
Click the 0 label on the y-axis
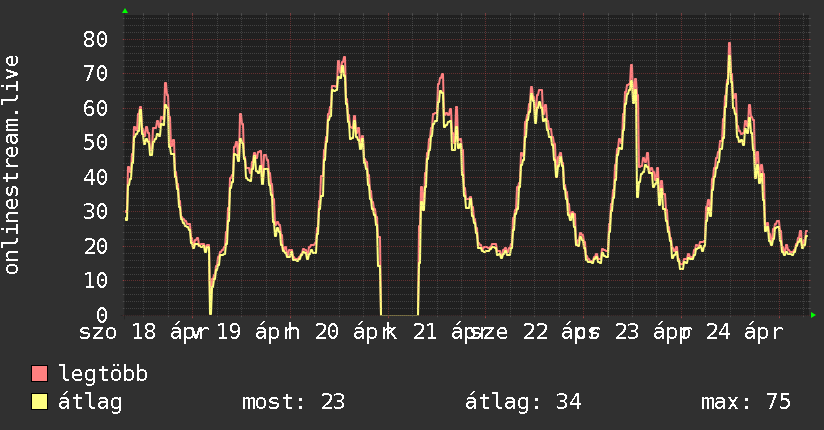(x=102, y=315)
